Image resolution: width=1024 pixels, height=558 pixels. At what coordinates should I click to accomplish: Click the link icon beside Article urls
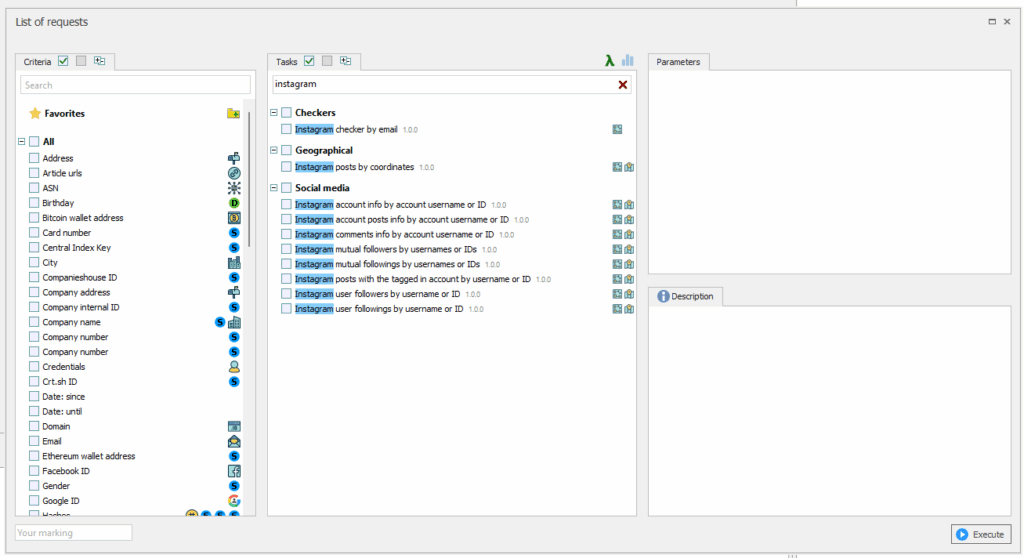(234, 173)
